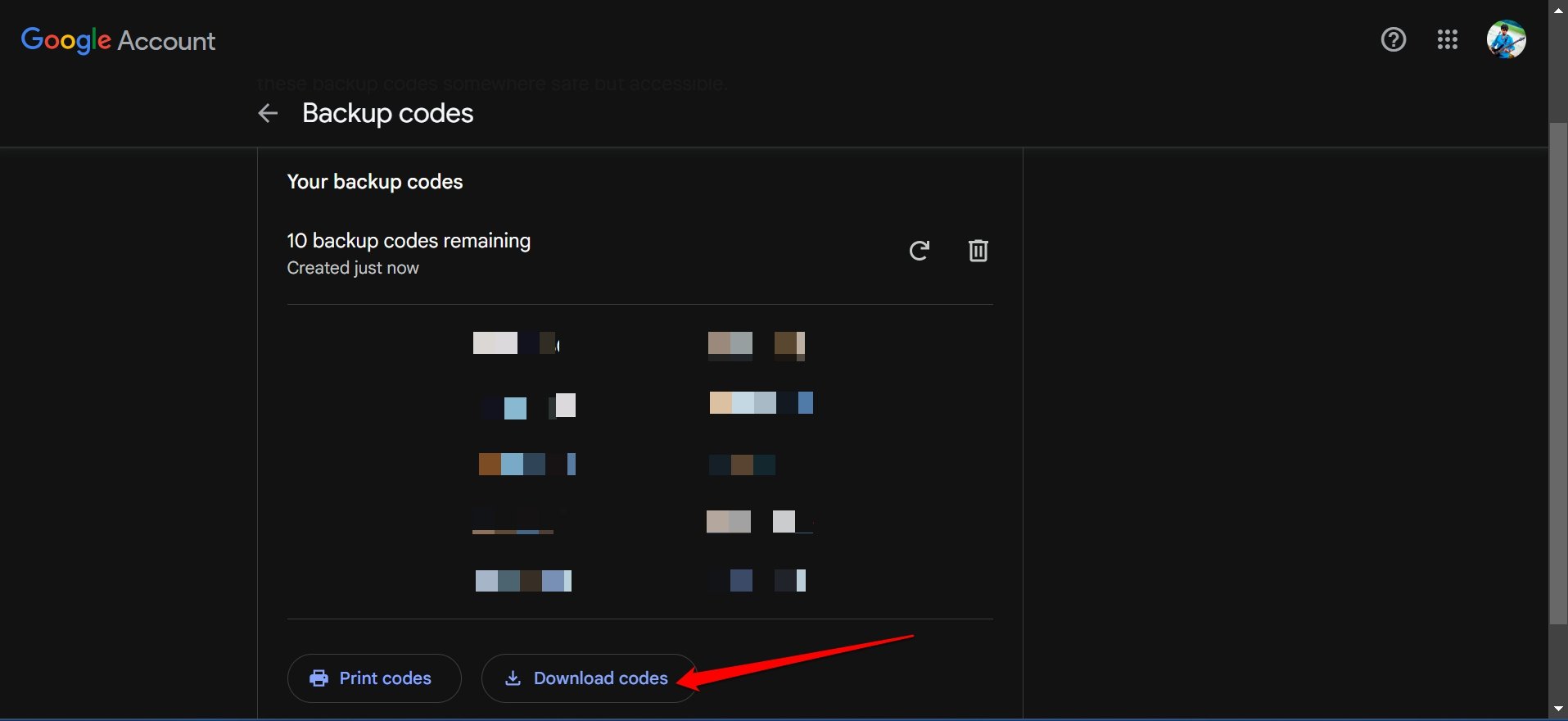Click the 'Backup codes' page title
Screen dimensions: 1568x721
point(388,113)
